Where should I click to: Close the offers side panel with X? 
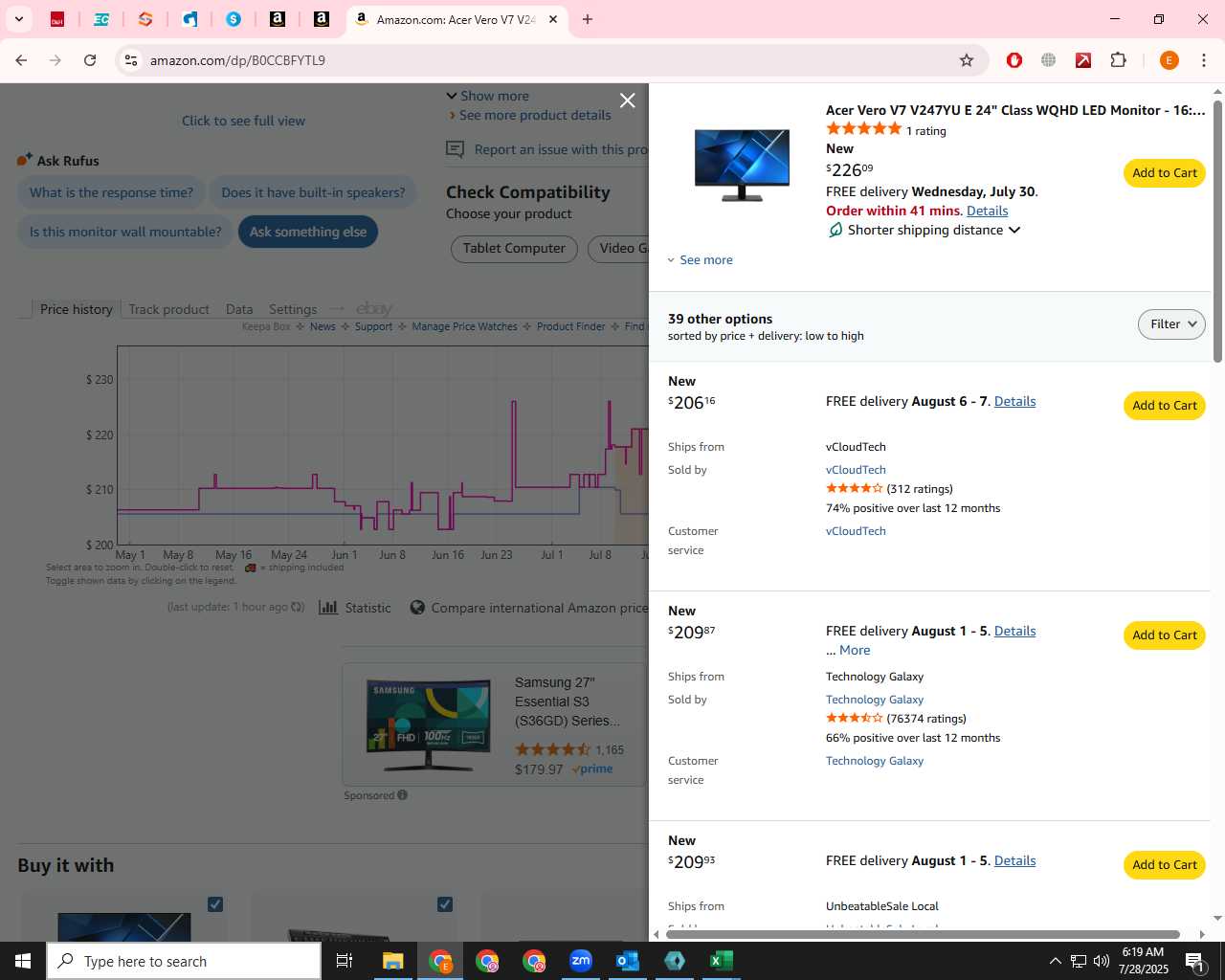pyautogui.click(x=627, y=100)
